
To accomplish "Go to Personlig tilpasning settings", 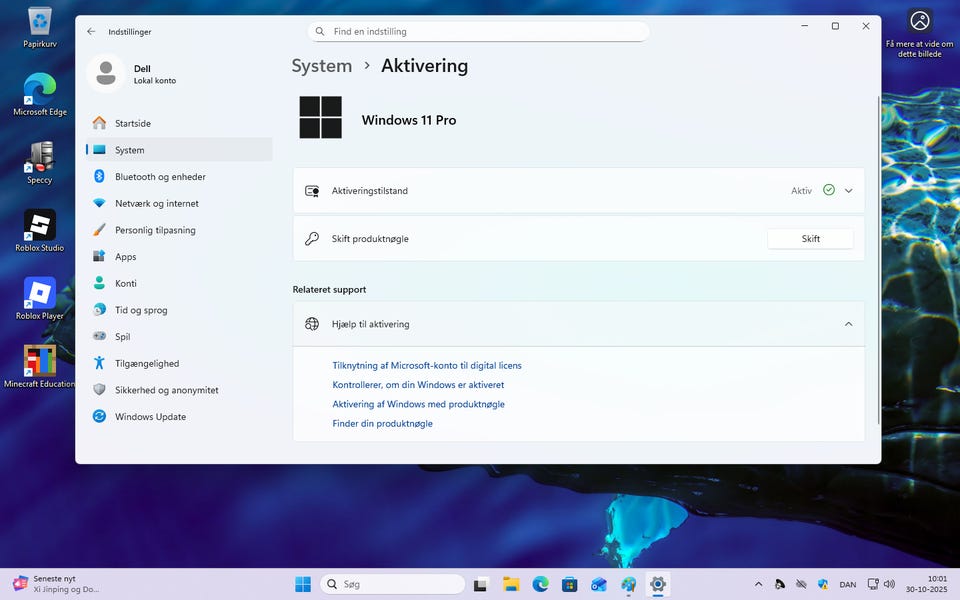I will [155, 230].
